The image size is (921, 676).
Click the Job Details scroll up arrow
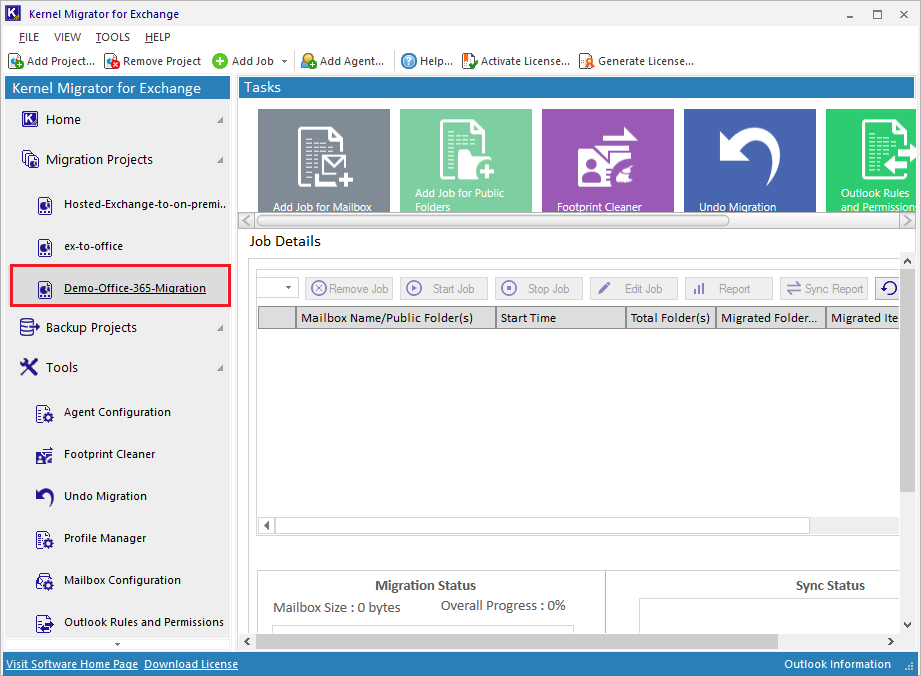pyautogui.click(x=907, y=261)
